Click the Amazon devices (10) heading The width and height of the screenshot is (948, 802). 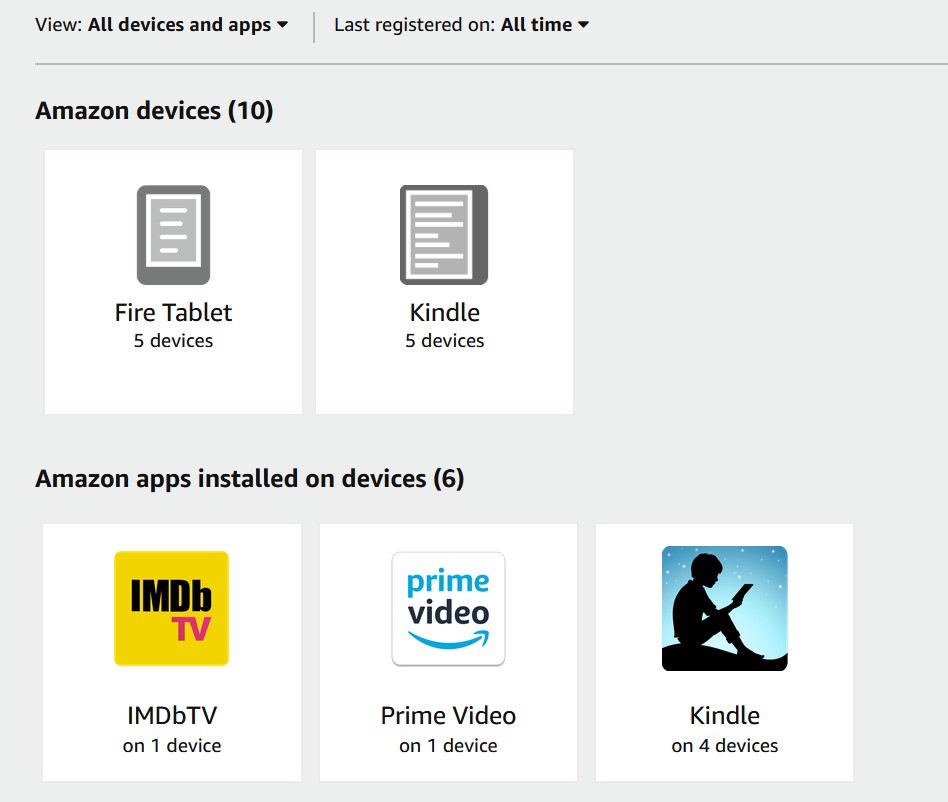pos(154,110)
